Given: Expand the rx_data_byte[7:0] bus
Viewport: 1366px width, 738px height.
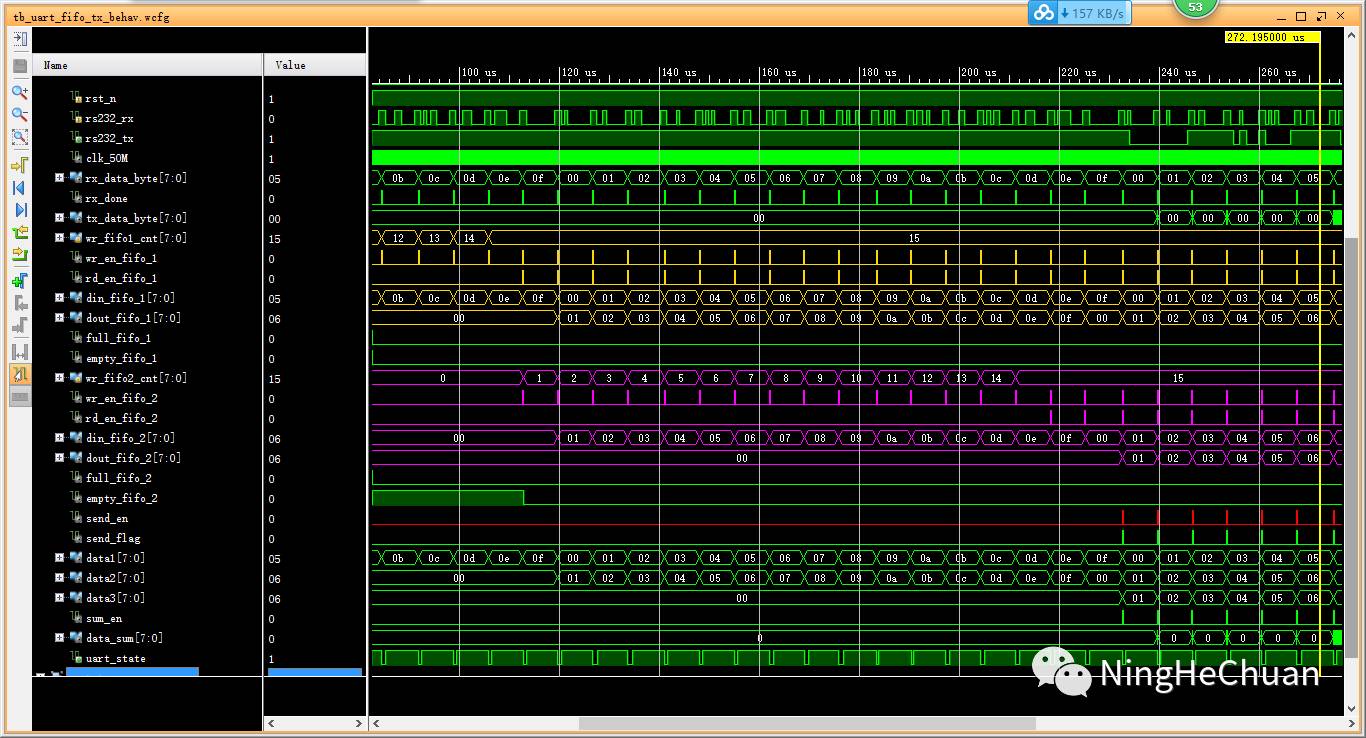Looking at the screenshot, I should pyautogui.click(x=60, y=178).
